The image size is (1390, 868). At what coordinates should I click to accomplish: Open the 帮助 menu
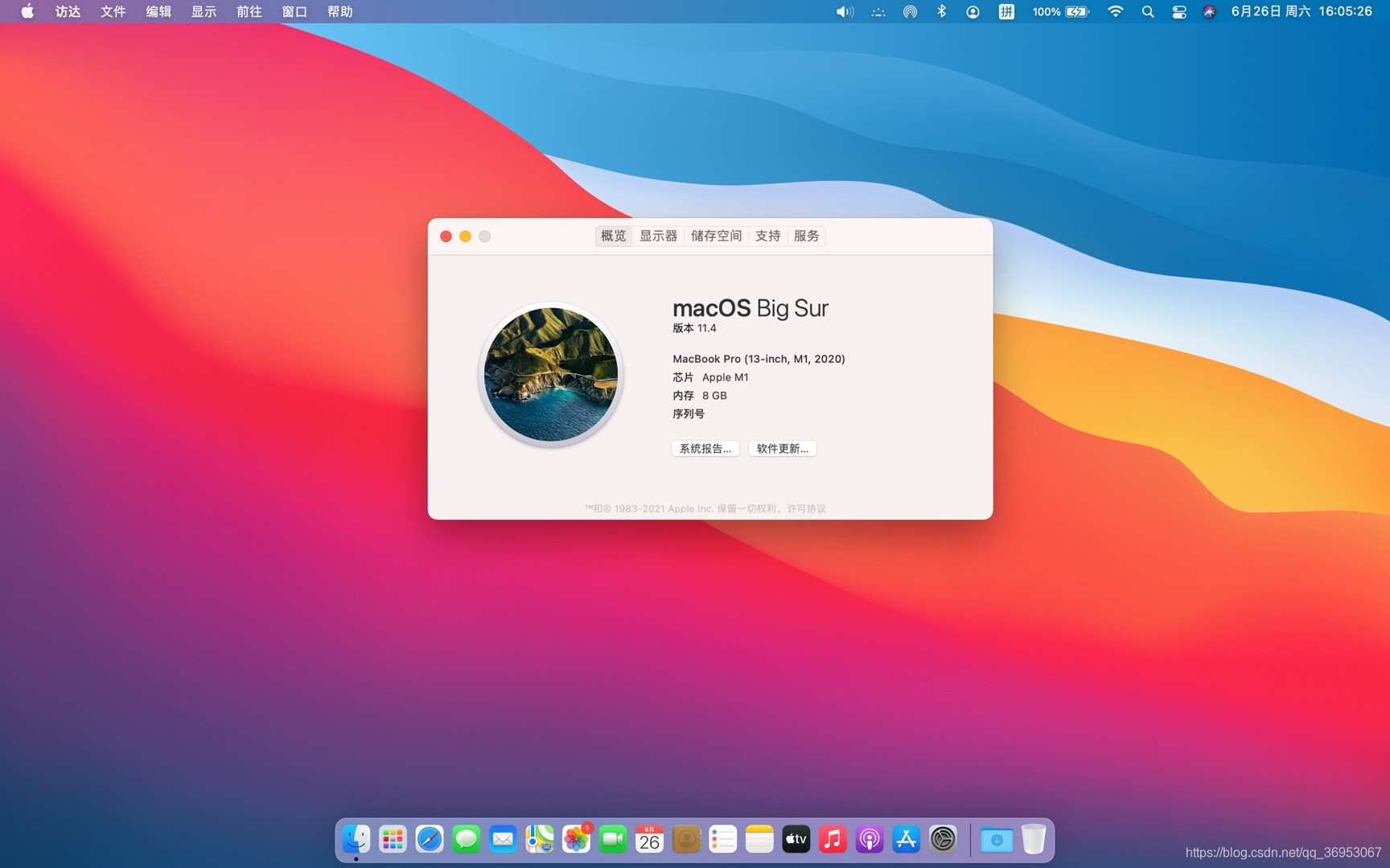pos(339,11)
